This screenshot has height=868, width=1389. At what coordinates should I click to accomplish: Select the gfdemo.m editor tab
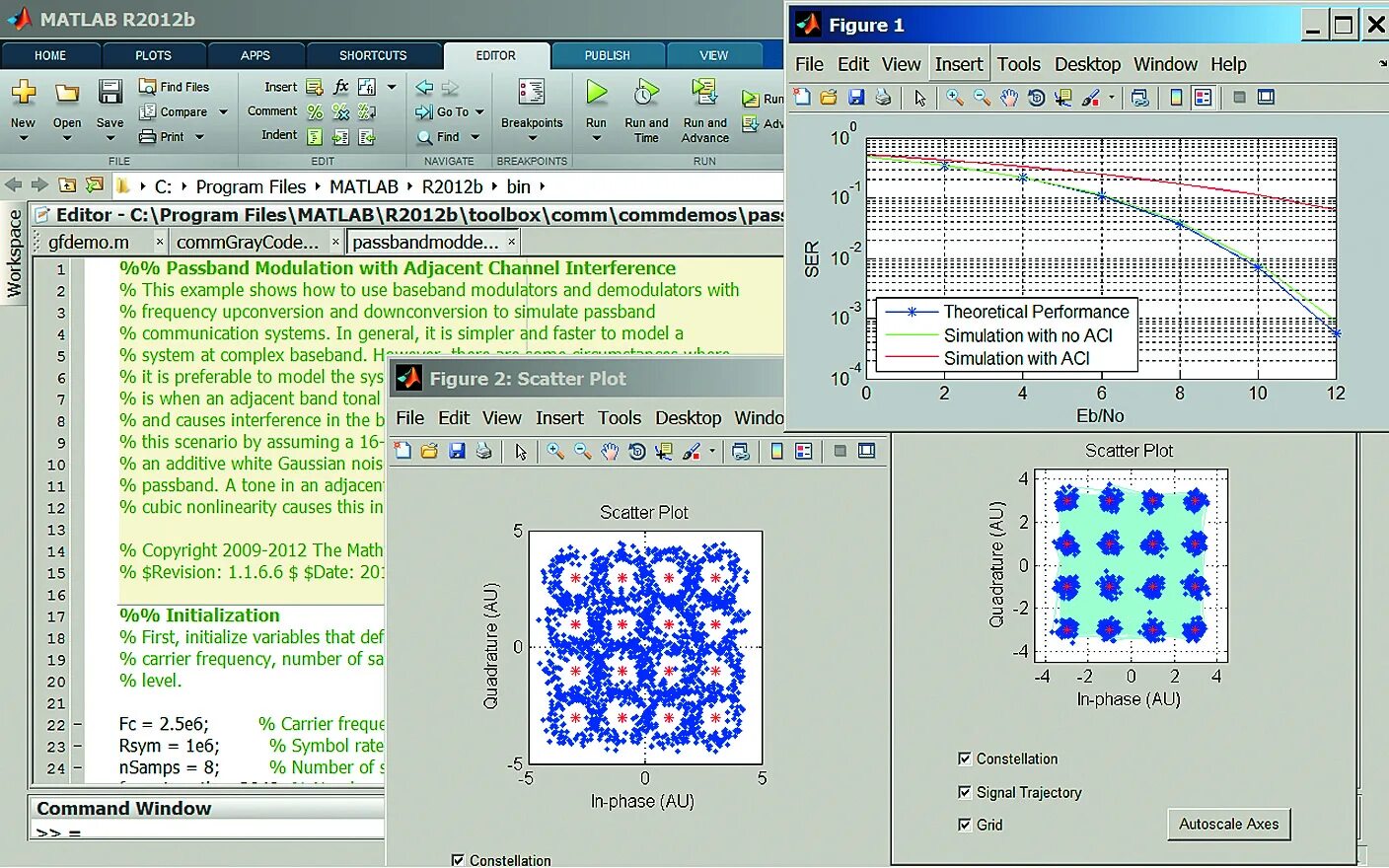pyautogui.click(x=89, y=242)
